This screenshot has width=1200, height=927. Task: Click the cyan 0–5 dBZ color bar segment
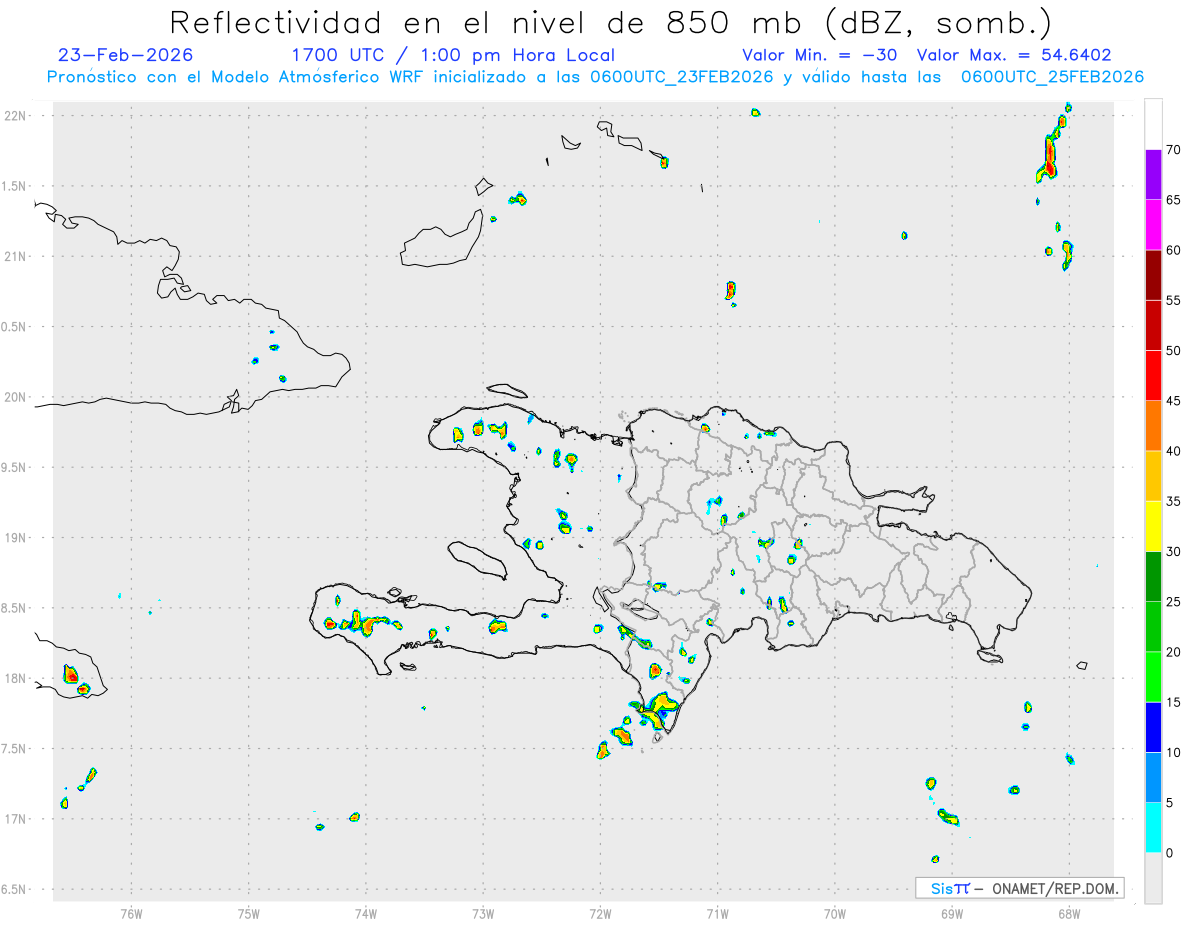click(x=1153, y=828)
